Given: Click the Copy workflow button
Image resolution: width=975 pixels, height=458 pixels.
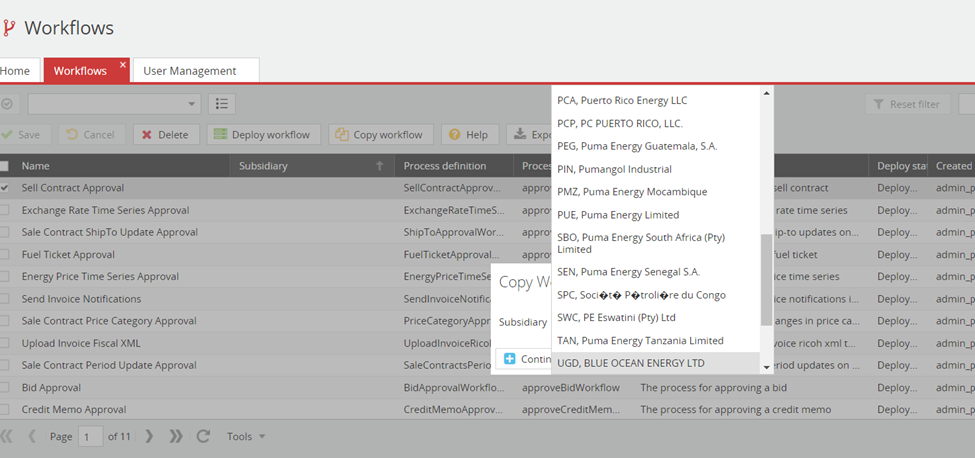Looking at the screenshot, I should pos(379,134).
